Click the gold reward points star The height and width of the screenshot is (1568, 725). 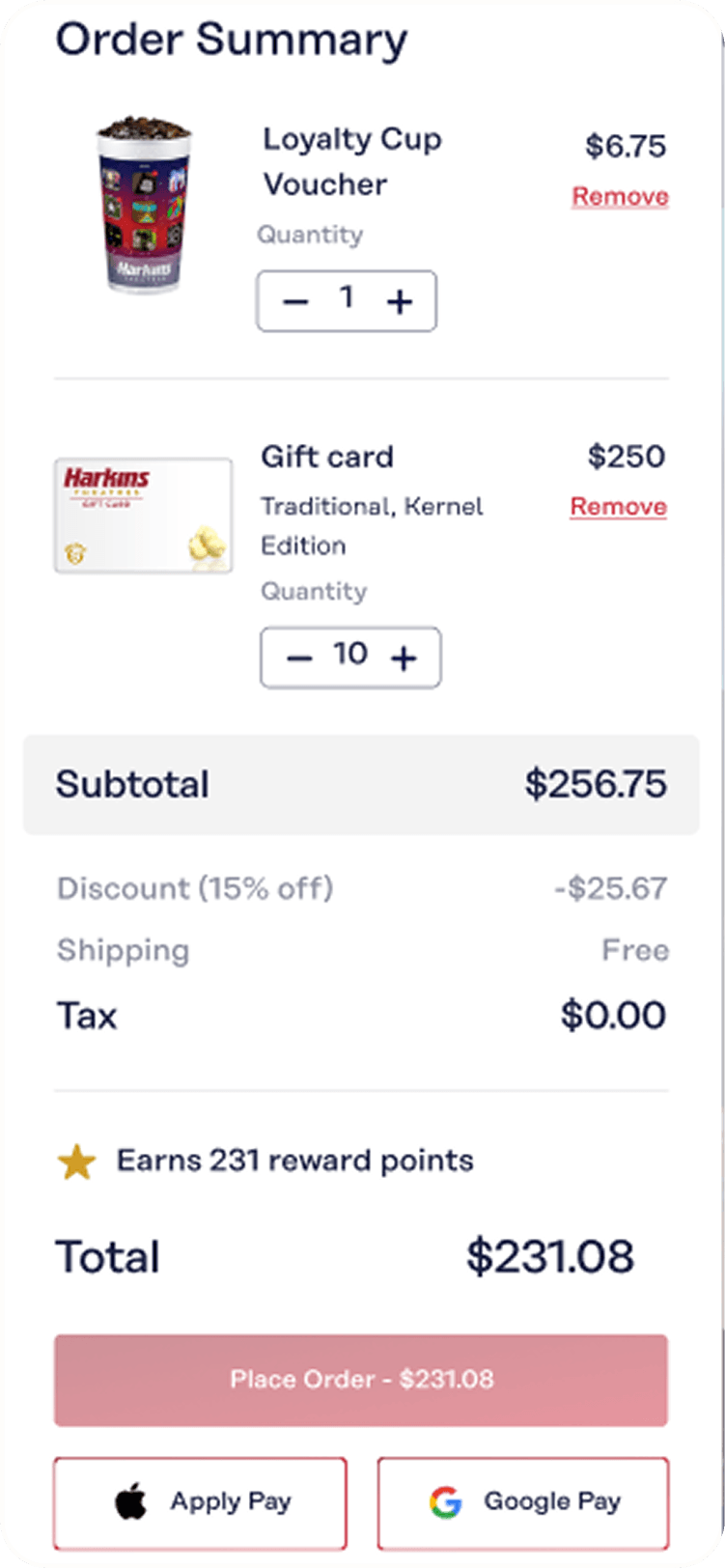(x=76, y=1162)
